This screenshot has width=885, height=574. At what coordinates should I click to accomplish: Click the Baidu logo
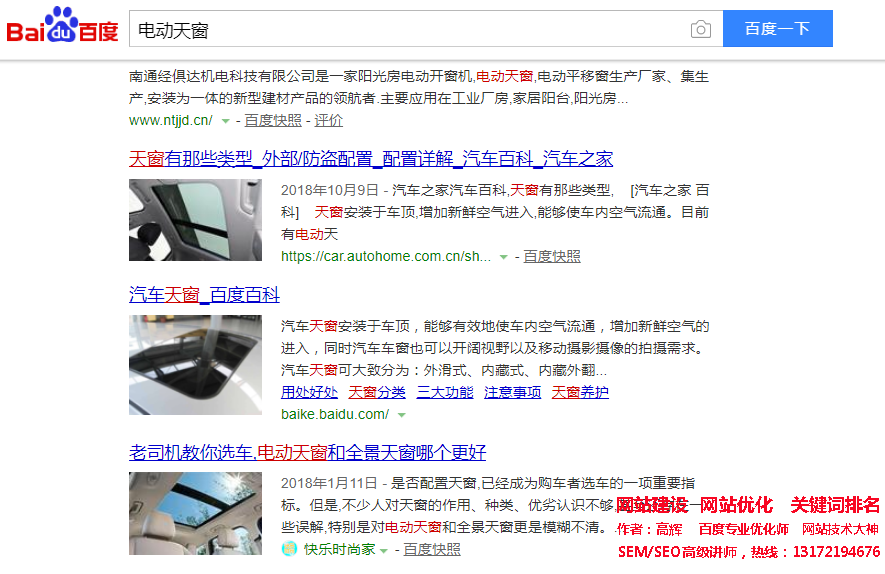tap(62, 27)
